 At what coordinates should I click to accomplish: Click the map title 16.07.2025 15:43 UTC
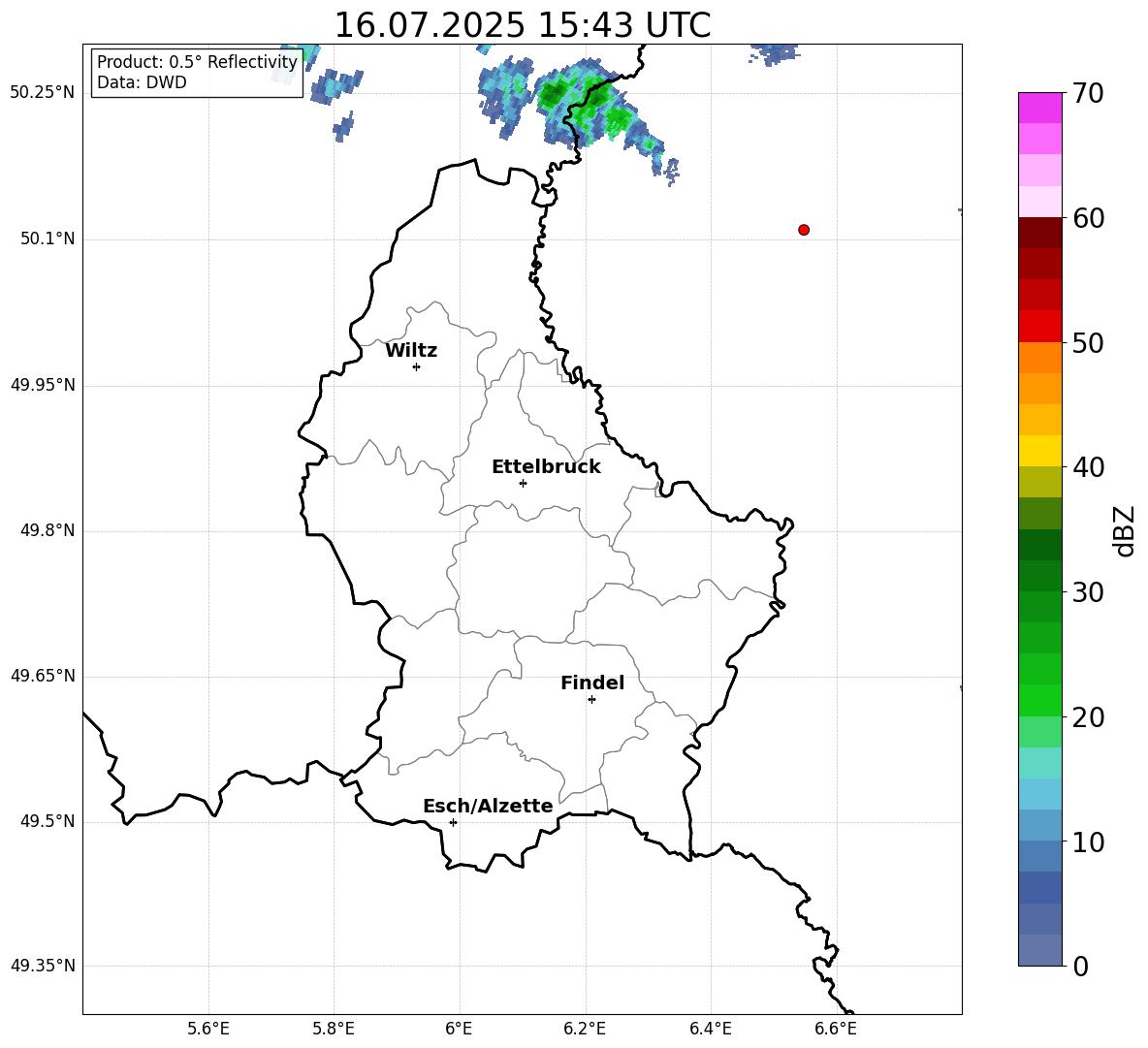coord(523,25)
